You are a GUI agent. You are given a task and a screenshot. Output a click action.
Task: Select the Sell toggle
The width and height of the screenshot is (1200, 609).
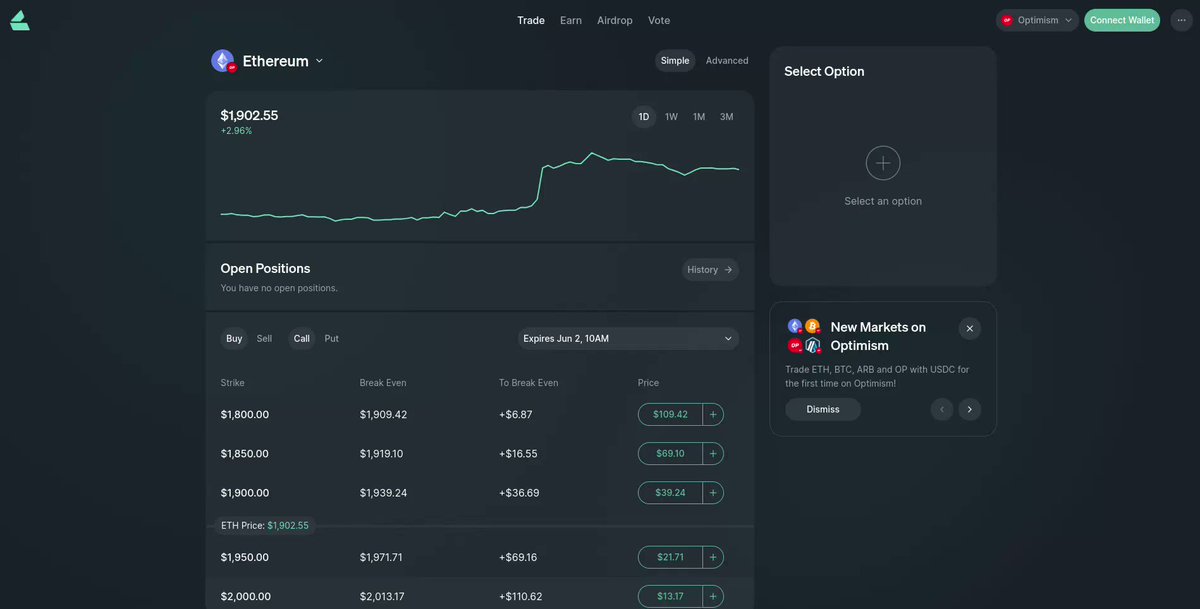pos(264,339)
